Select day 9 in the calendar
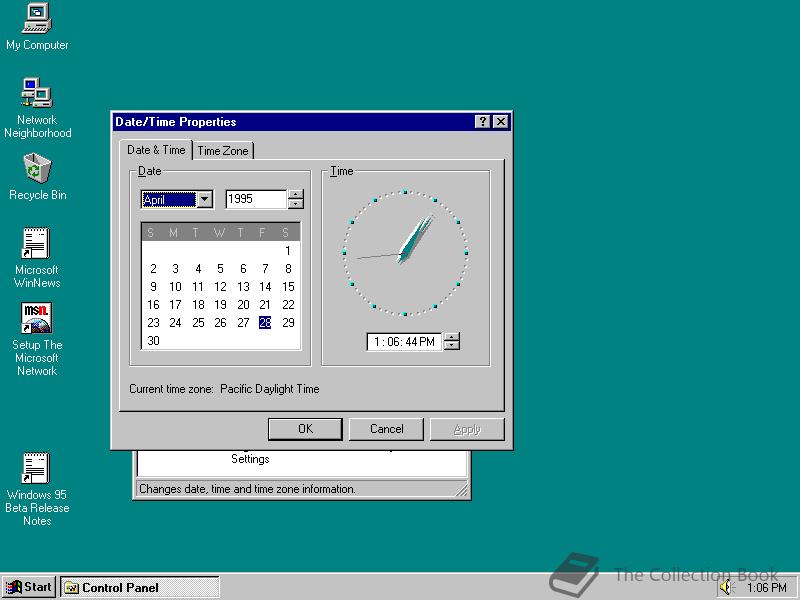The height and width of the screenshot is (600, 800). (153, 287)
